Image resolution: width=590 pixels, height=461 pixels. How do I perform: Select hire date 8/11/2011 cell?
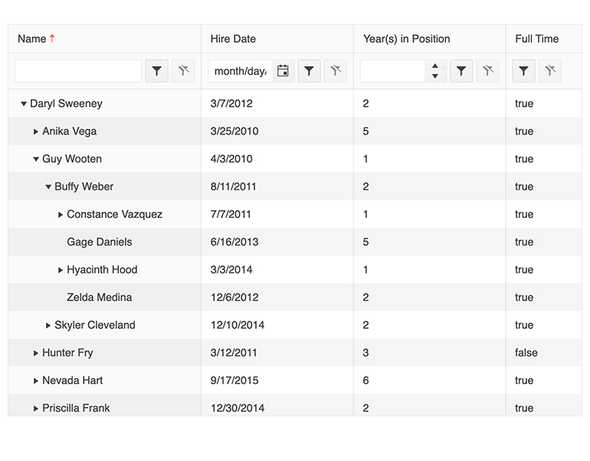[277, 187]
